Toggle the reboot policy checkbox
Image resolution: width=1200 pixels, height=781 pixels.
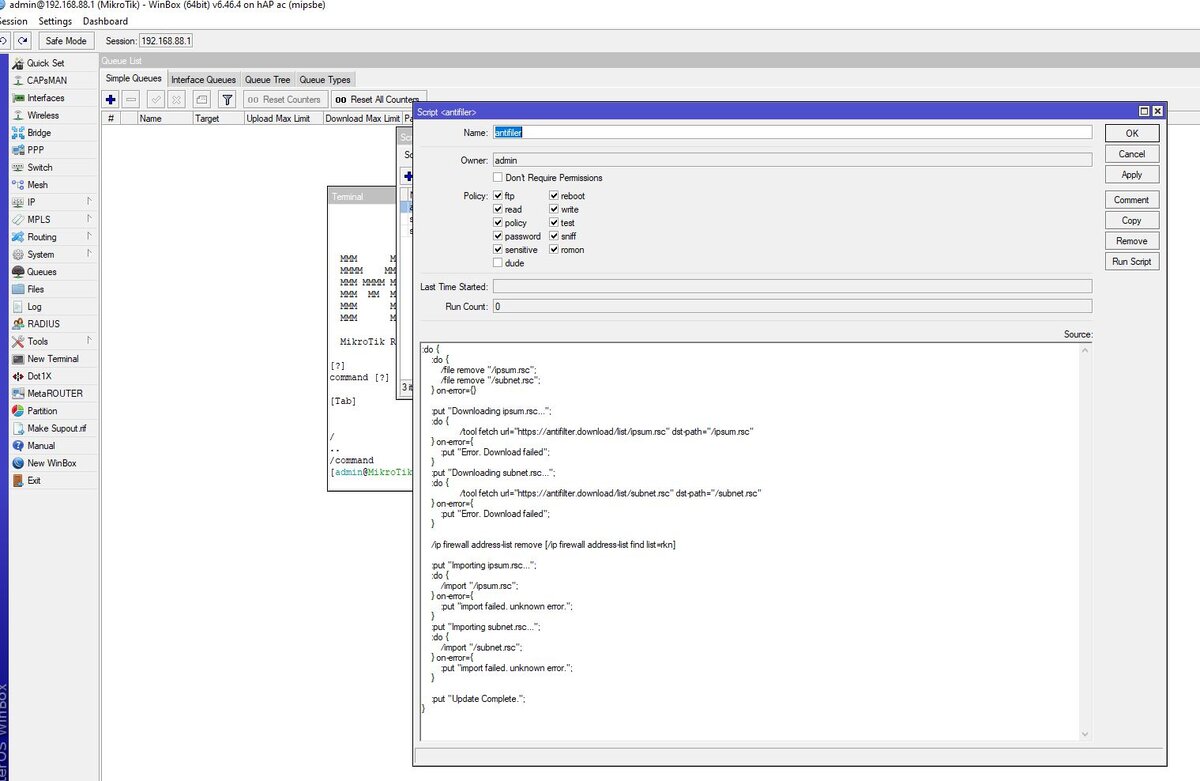coord(554,196)
